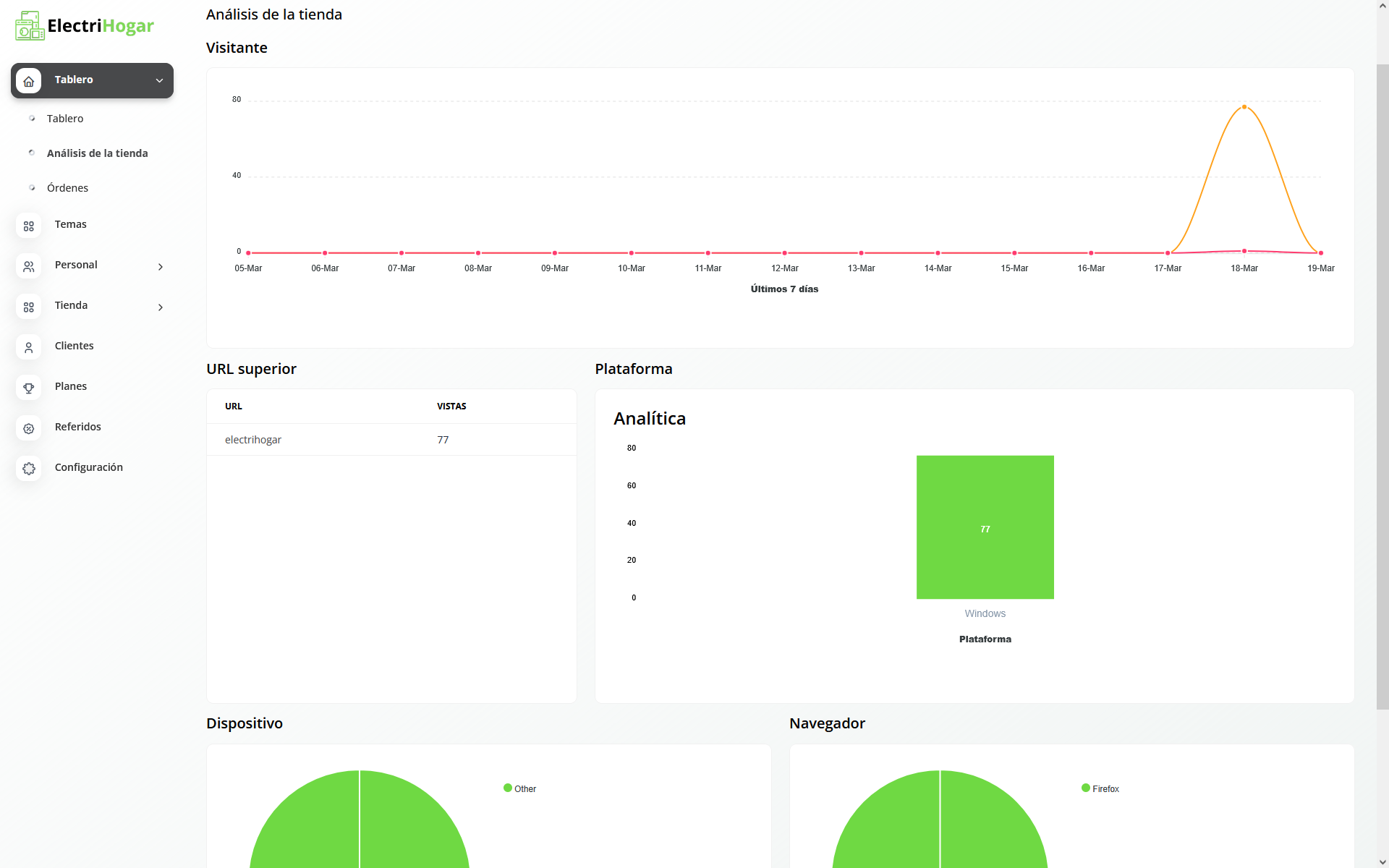Toggle the Firefox legend entry

1100,788
